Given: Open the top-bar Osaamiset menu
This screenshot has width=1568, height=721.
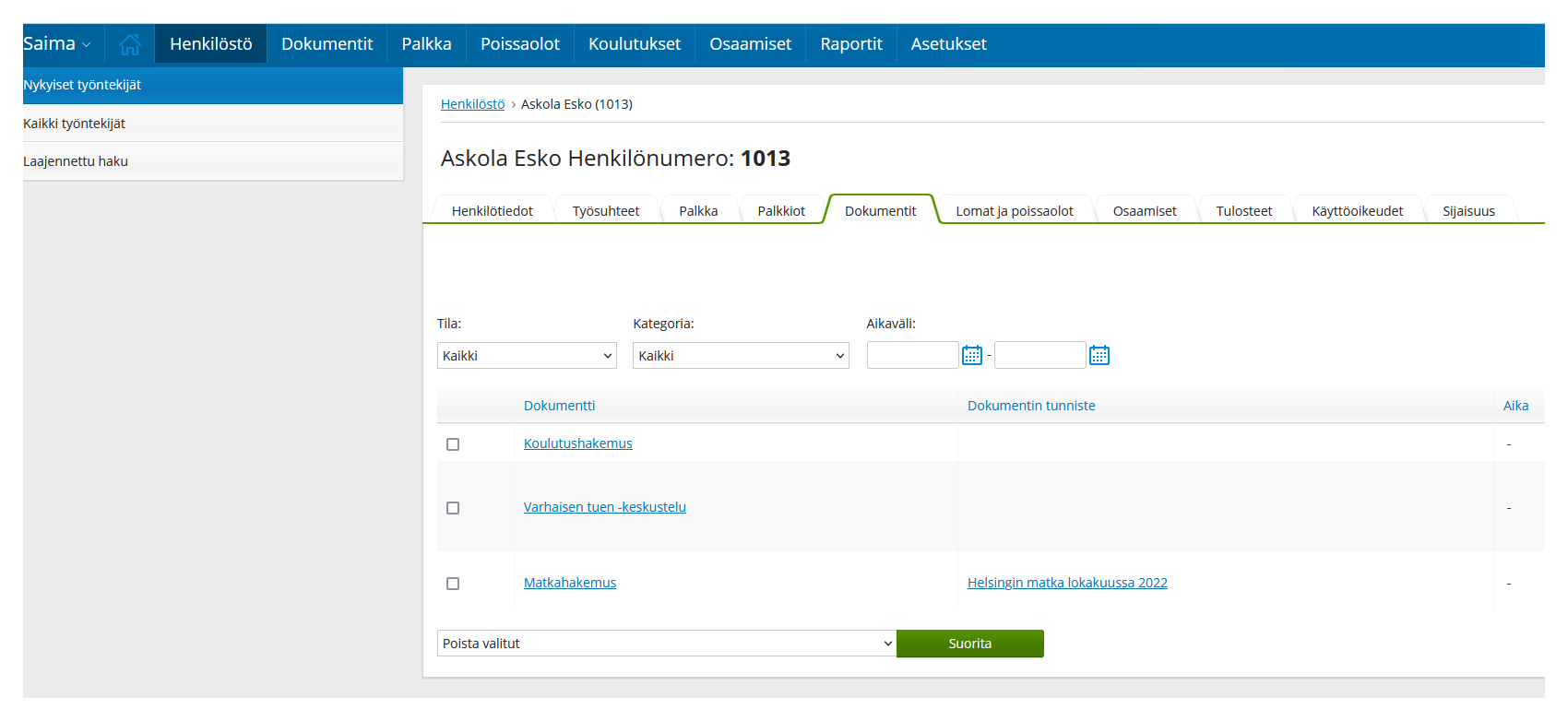Looking at the screenshot, I should point(751,44).
